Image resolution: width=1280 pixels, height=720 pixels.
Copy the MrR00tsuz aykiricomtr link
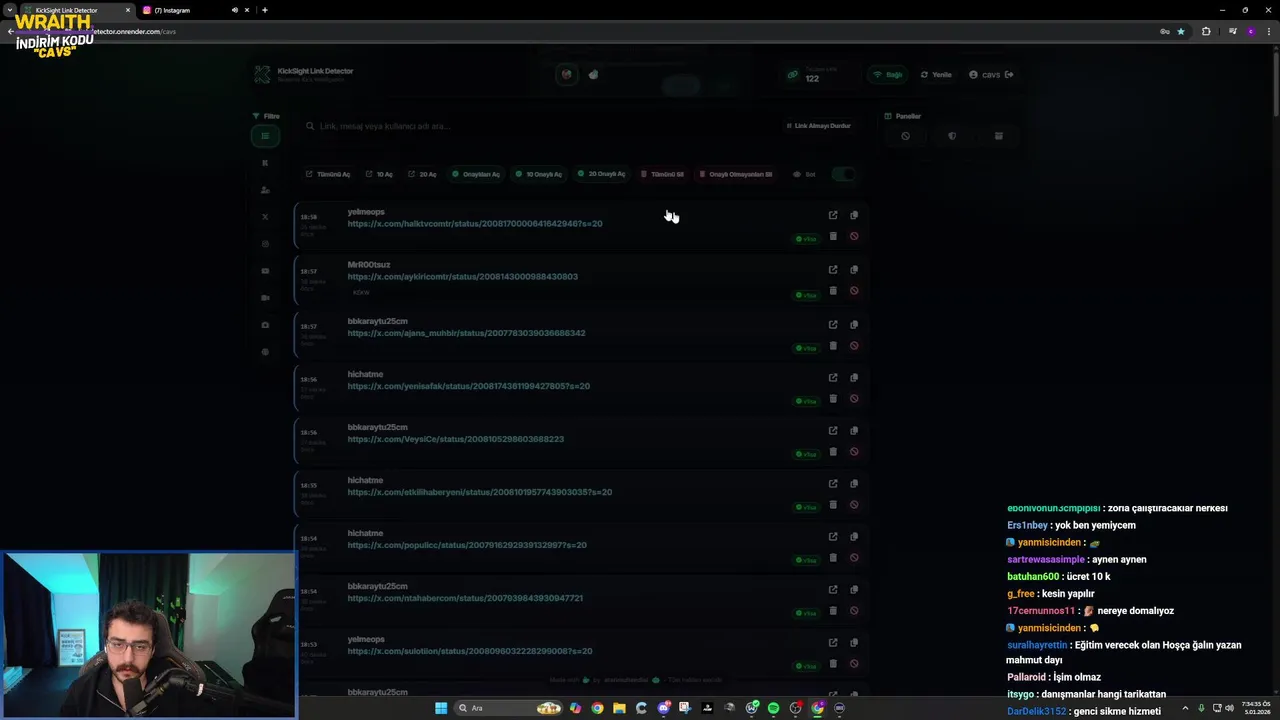coord(854,269)
